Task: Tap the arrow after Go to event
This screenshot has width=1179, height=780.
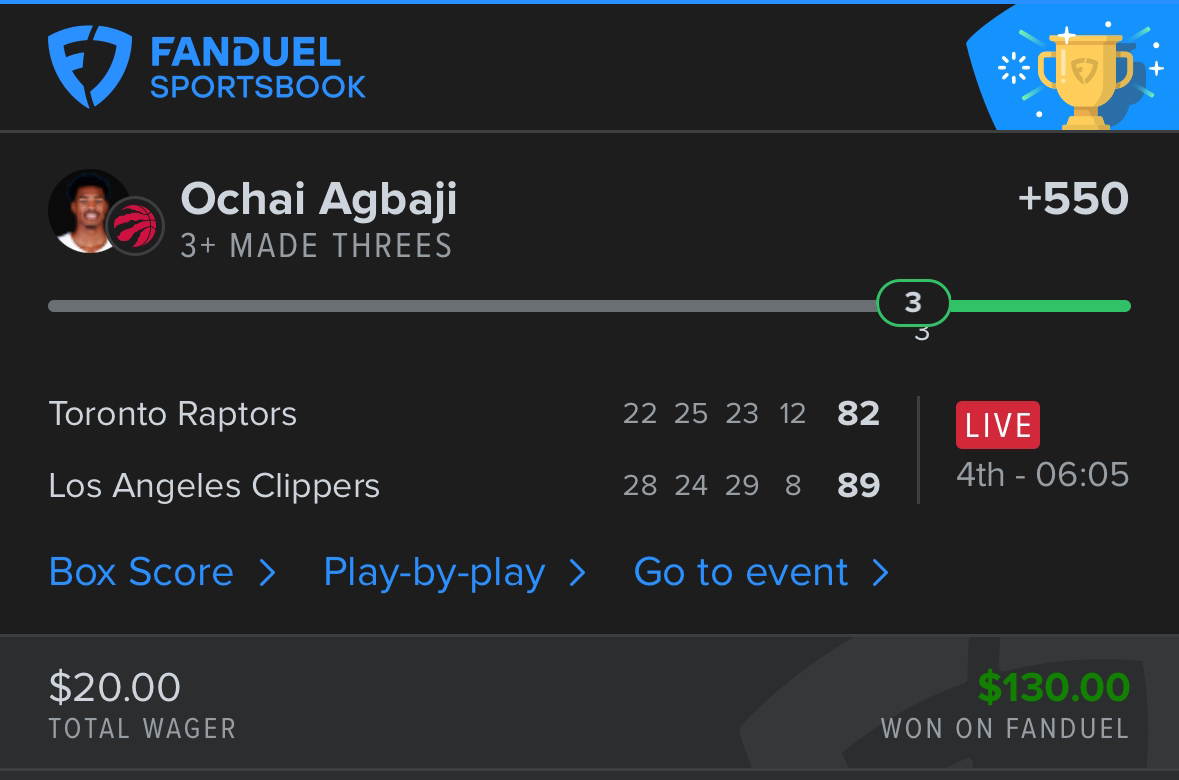Action: [x=880, y=573]
